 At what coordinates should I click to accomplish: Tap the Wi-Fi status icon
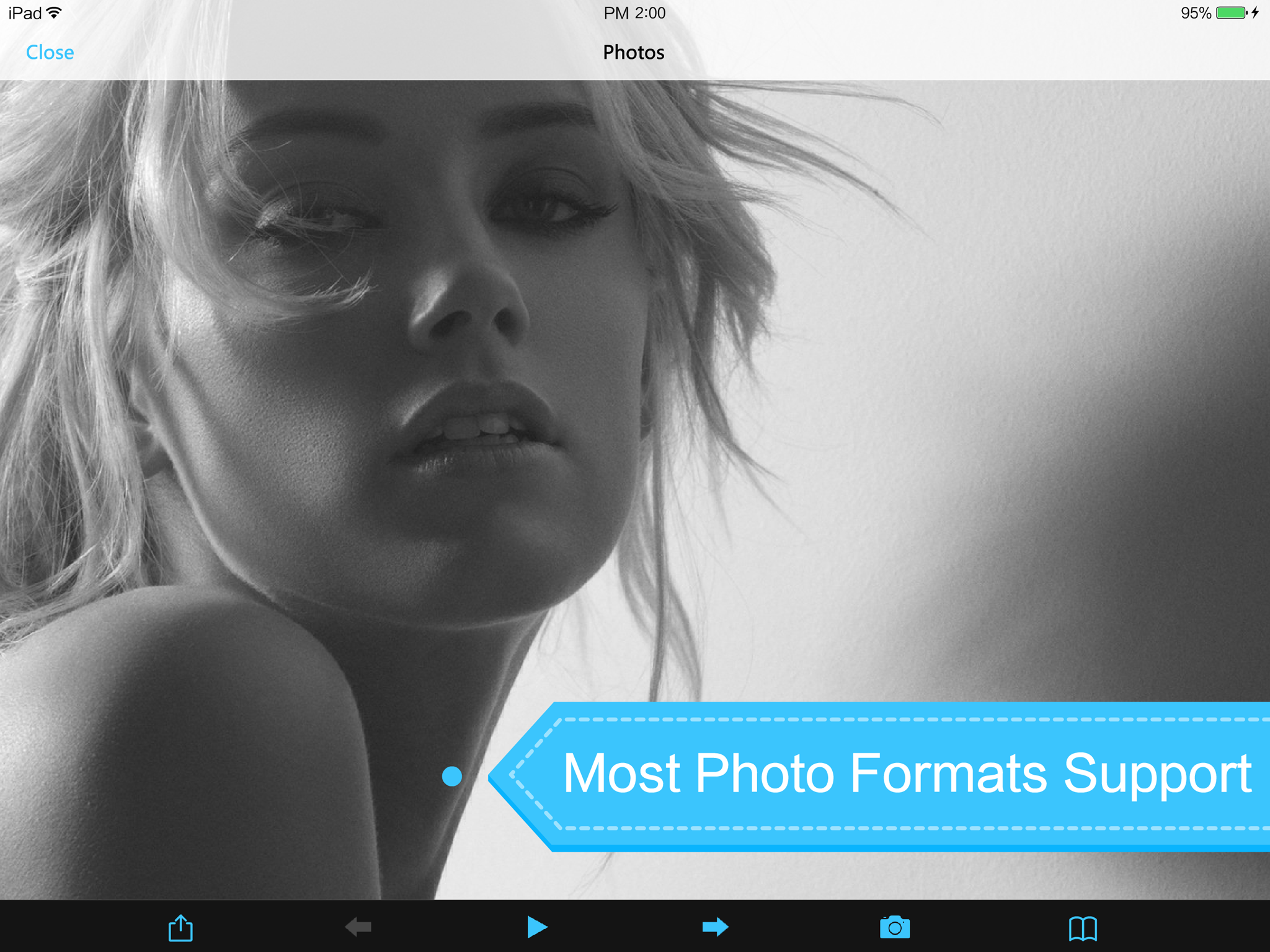[55, 13]
